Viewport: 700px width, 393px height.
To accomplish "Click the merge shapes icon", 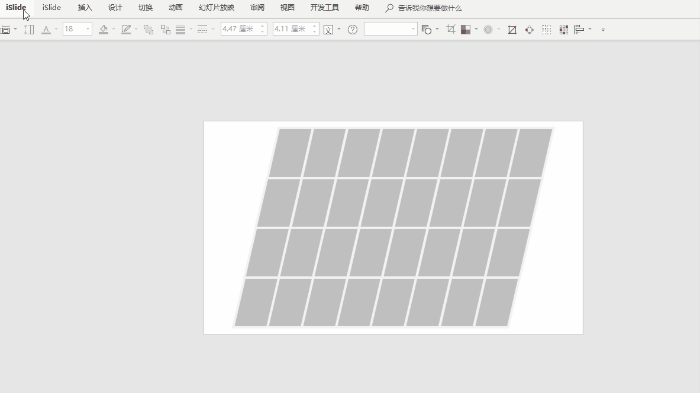I will click(427, 30).
